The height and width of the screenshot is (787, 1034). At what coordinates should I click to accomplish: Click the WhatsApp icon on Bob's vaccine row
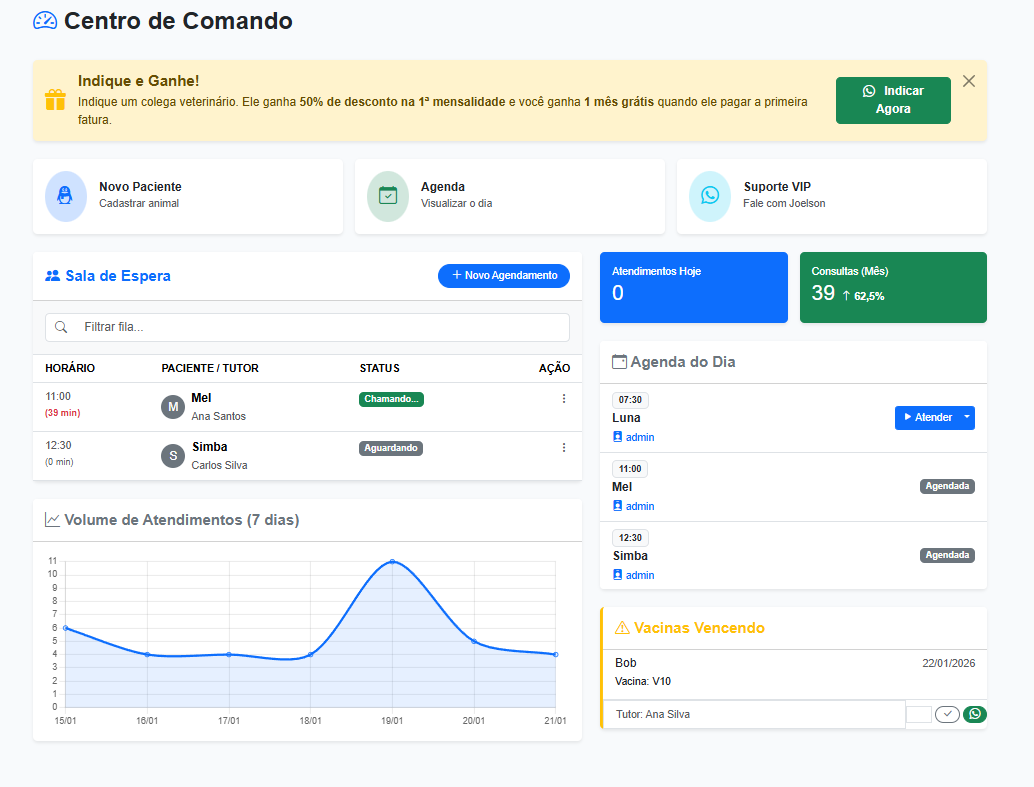point(974,714)
